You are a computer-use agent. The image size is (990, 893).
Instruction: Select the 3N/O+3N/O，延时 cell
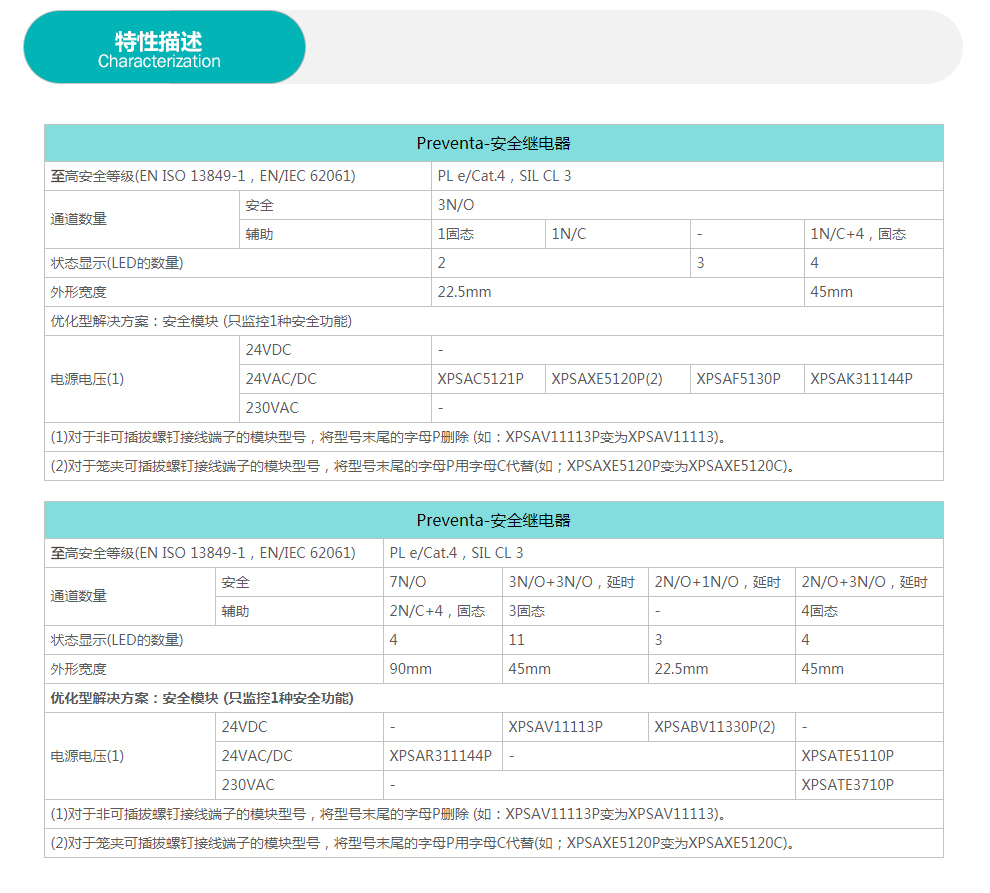click(x=575, y=582)
